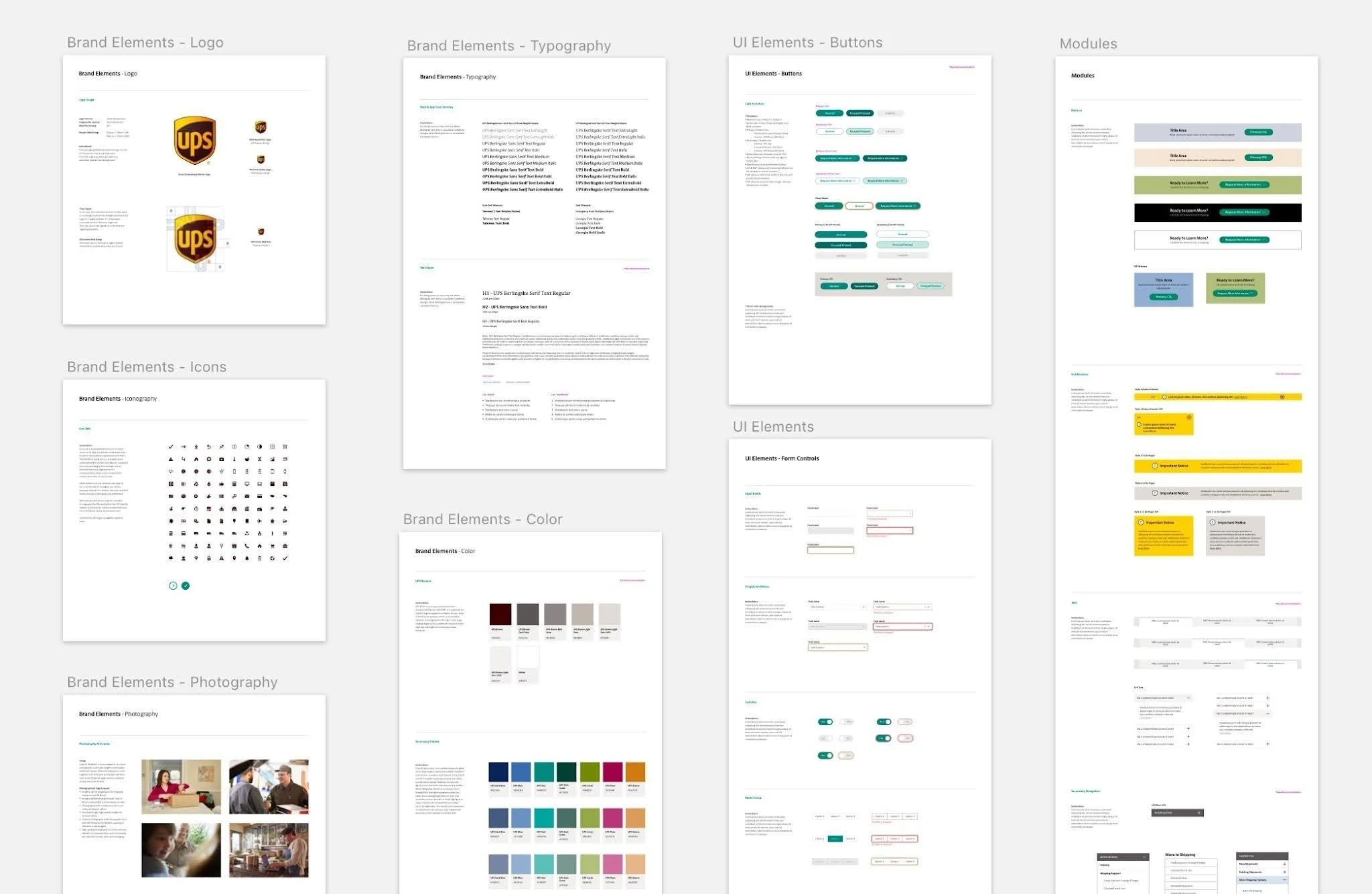This screenshot has height=894, width=1372.
Task: Click the teal filled checkmark circle icon
Action: point(186,586)
